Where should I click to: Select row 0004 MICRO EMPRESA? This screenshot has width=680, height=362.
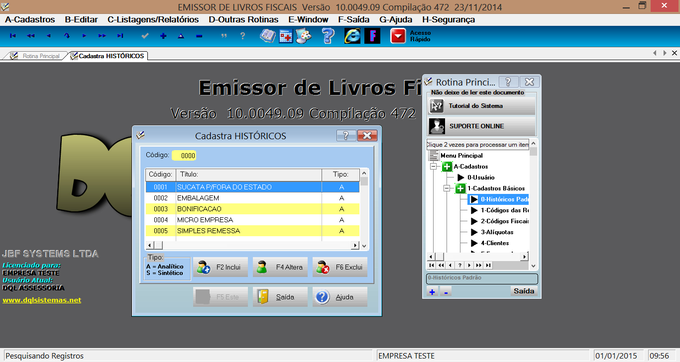point(252,220)
